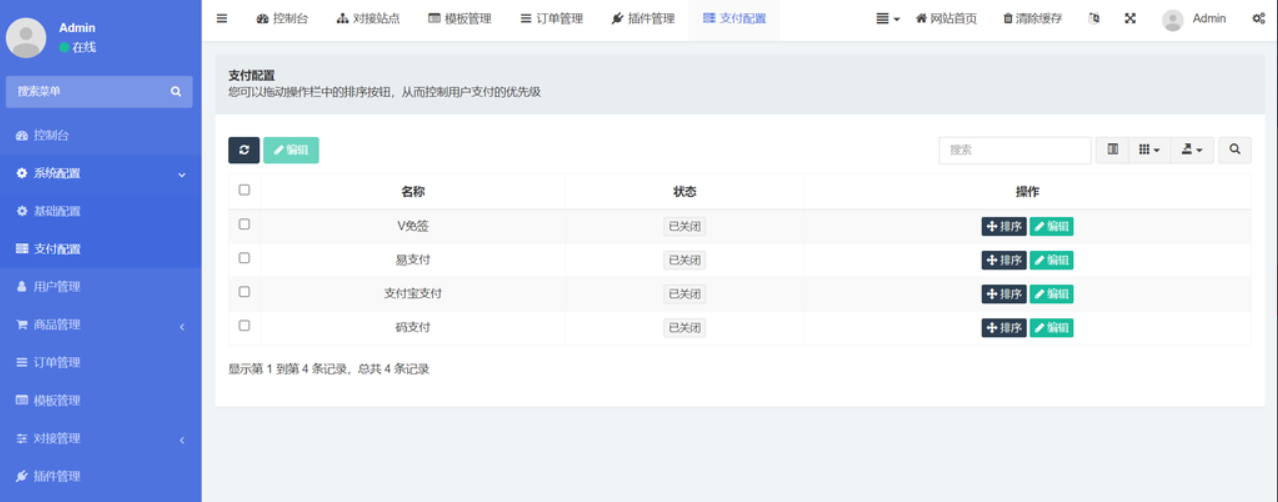Click the table 搜索 input field

point(1014,150)
